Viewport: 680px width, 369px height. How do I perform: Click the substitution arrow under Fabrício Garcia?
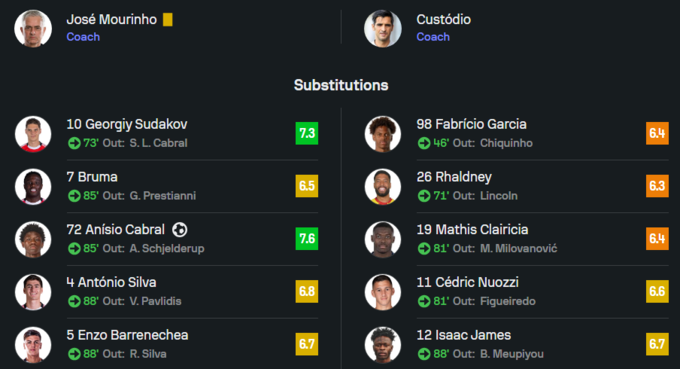point(424,143)
